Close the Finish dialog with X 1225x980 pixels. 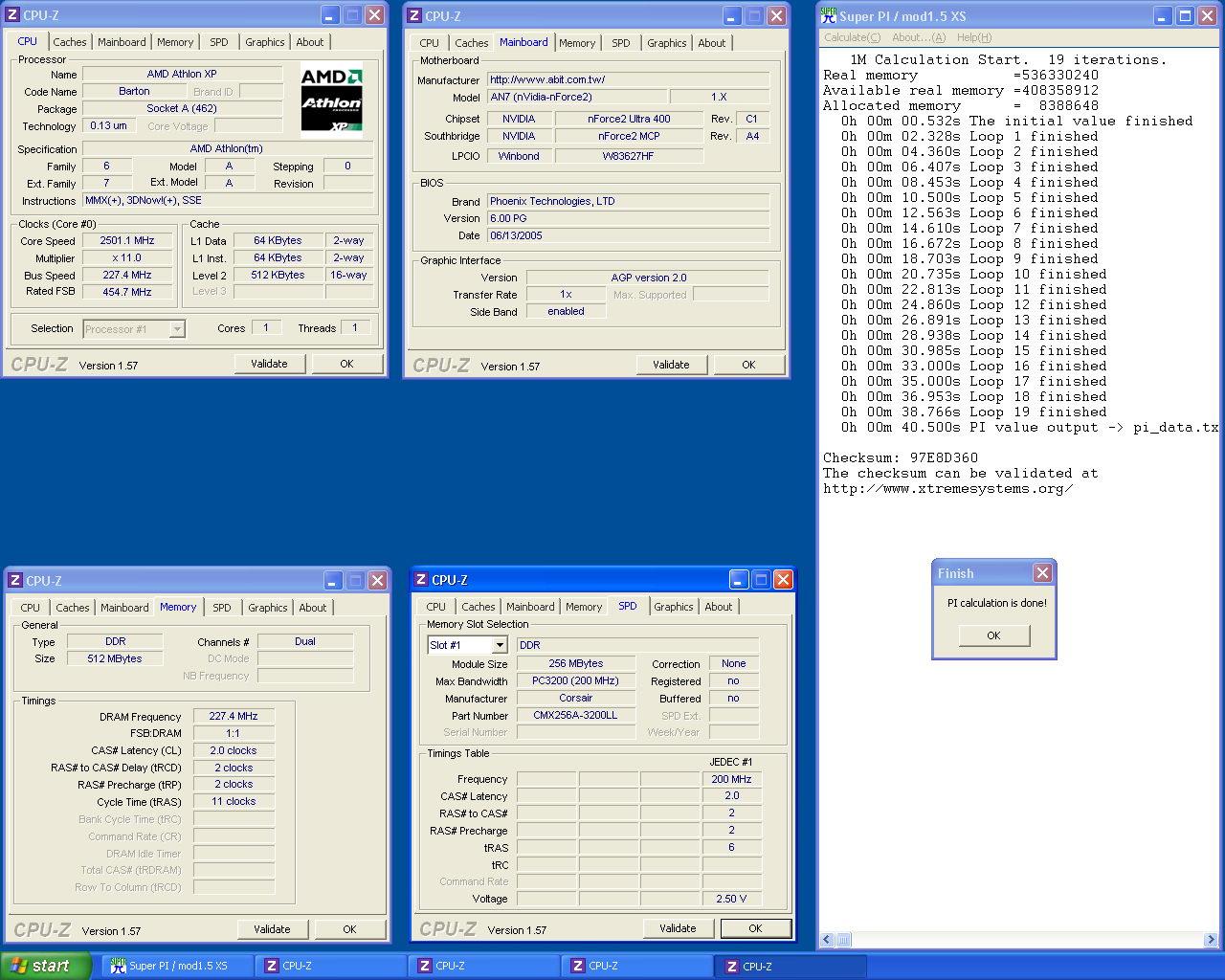click(x=1043, y=572)
